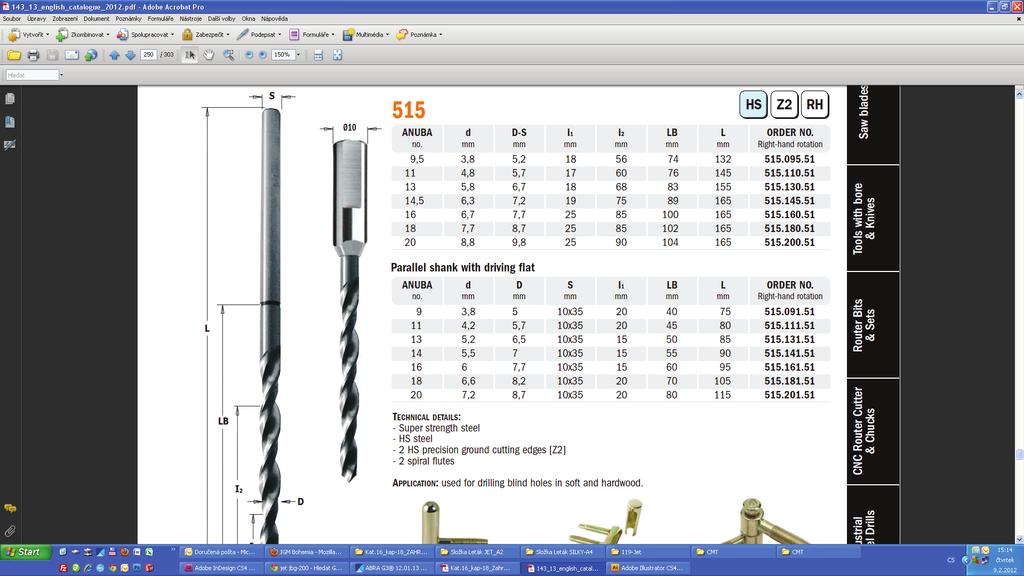Choose the Select cursor tool
This screenshot has height=576, width=1024.
190,56
